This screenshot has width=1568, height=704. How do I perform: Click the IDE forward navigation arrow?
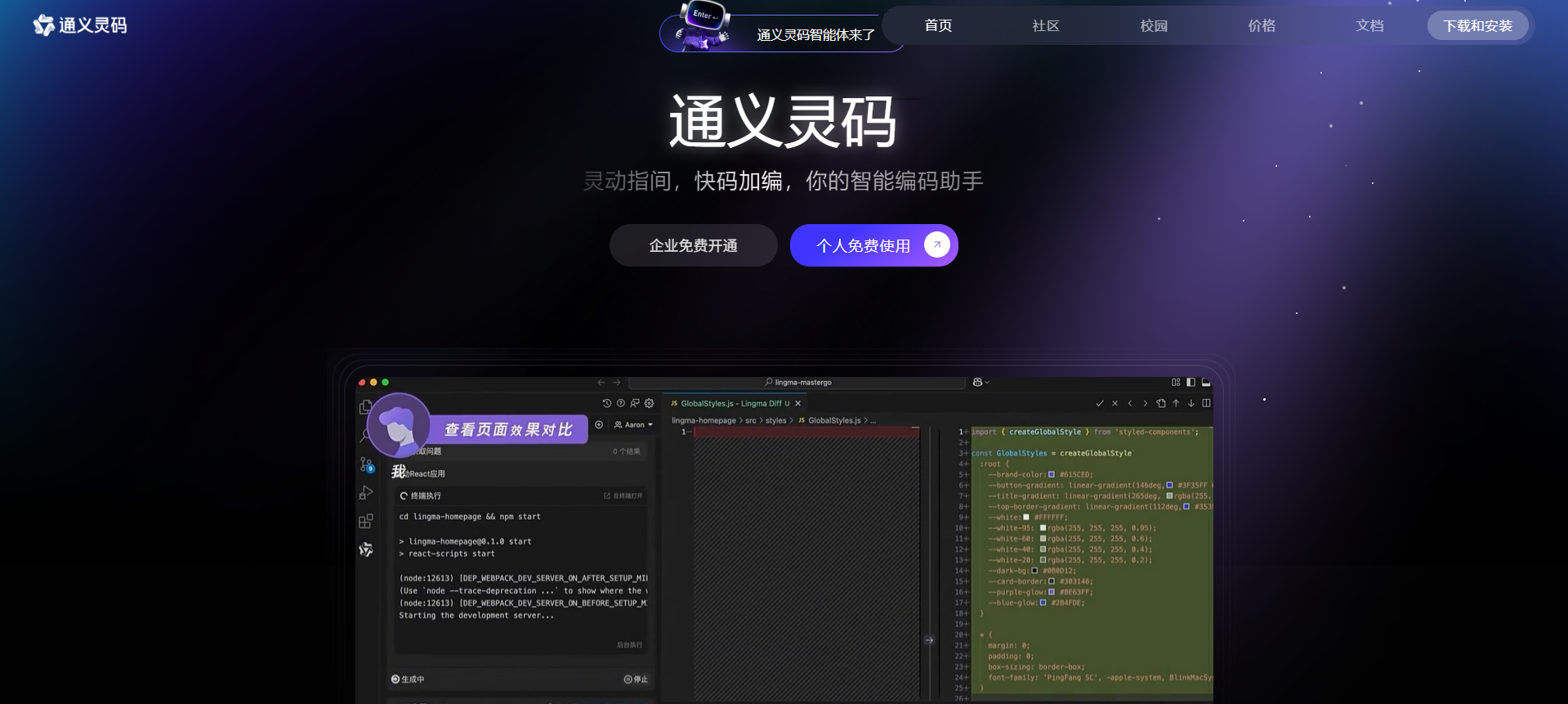617,382
